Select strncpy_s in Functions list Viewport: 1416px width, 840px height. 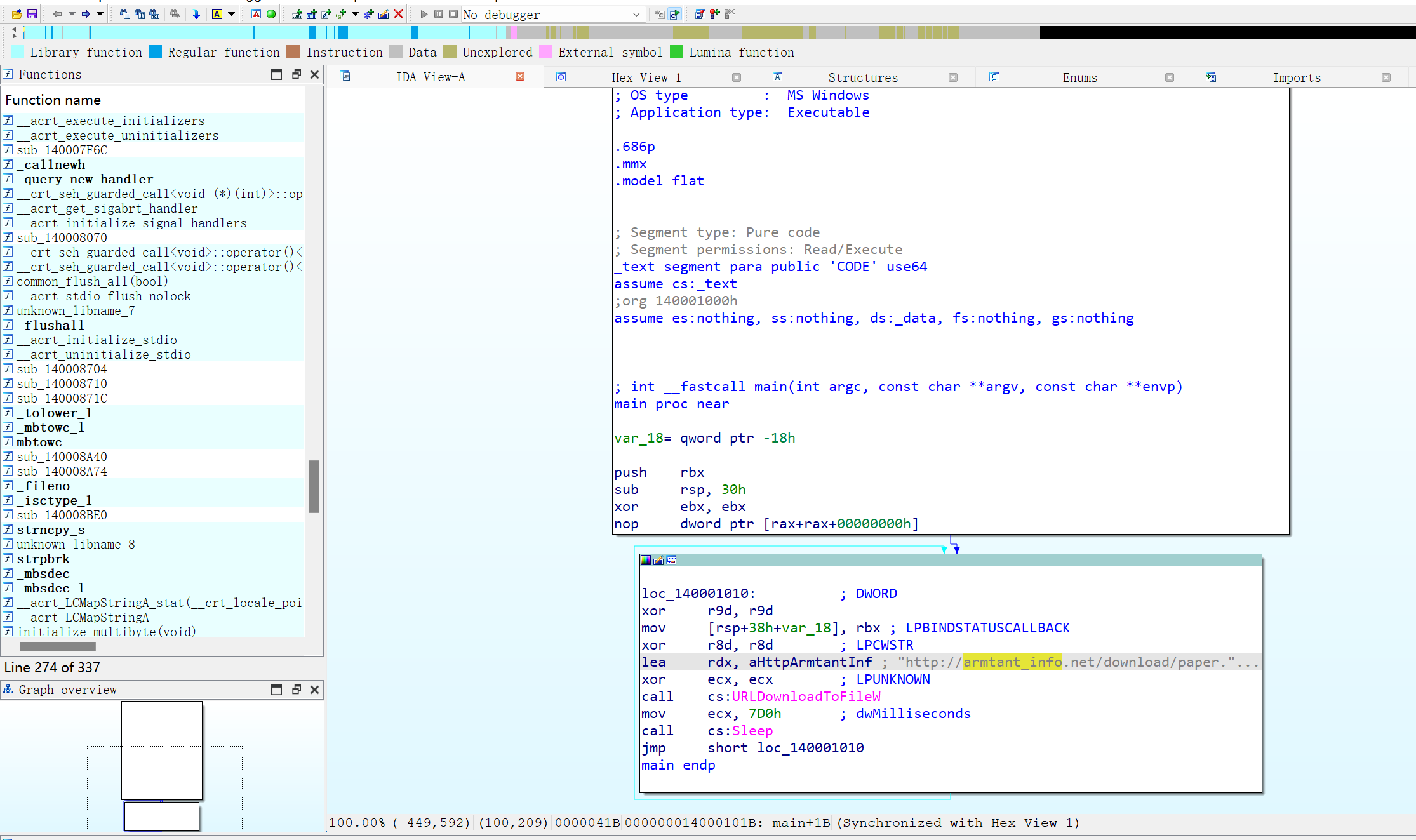tap(153, 530)
